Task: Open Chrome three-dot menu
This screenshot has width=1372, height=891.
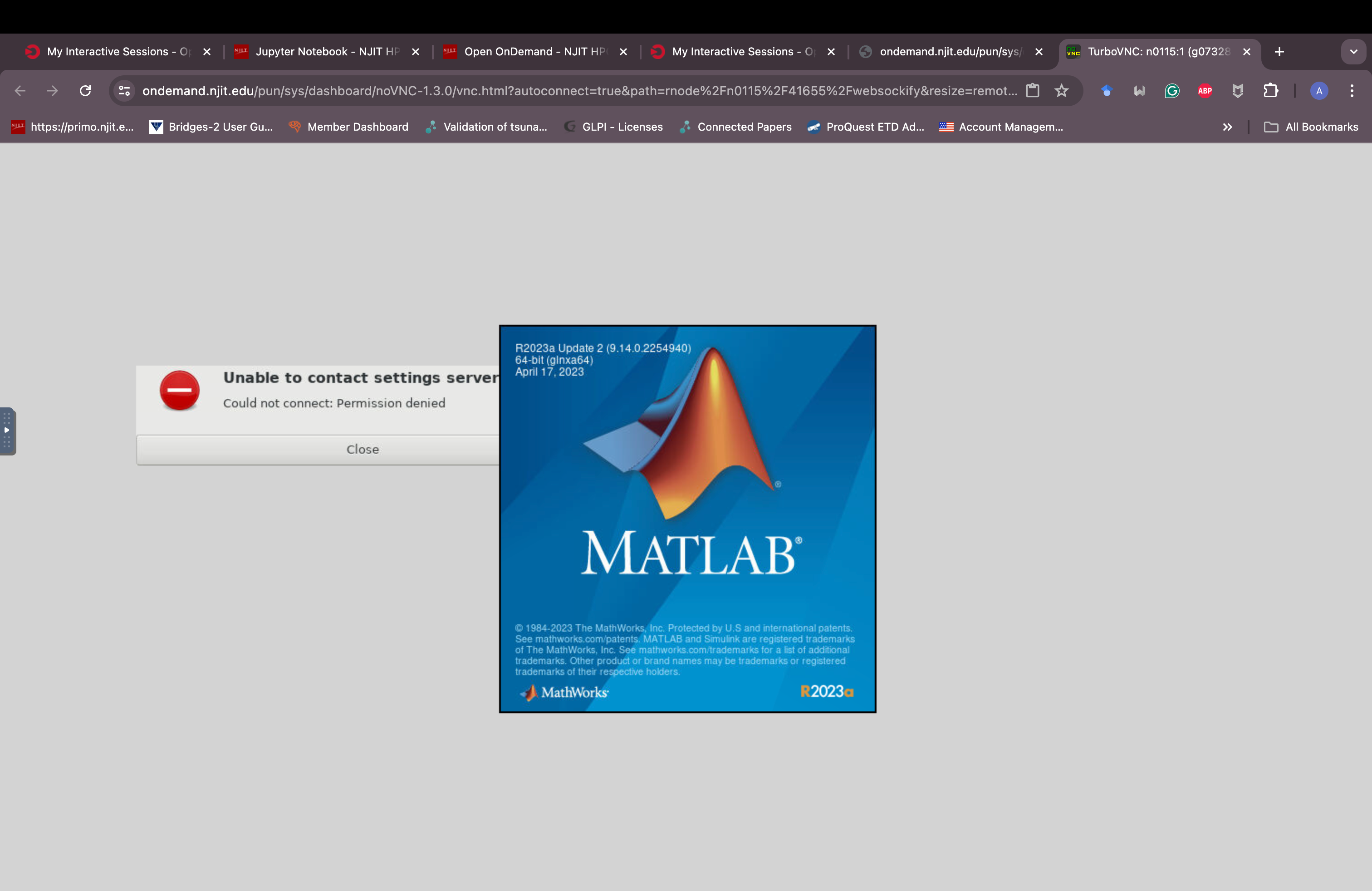Action: pos(1352,90)
